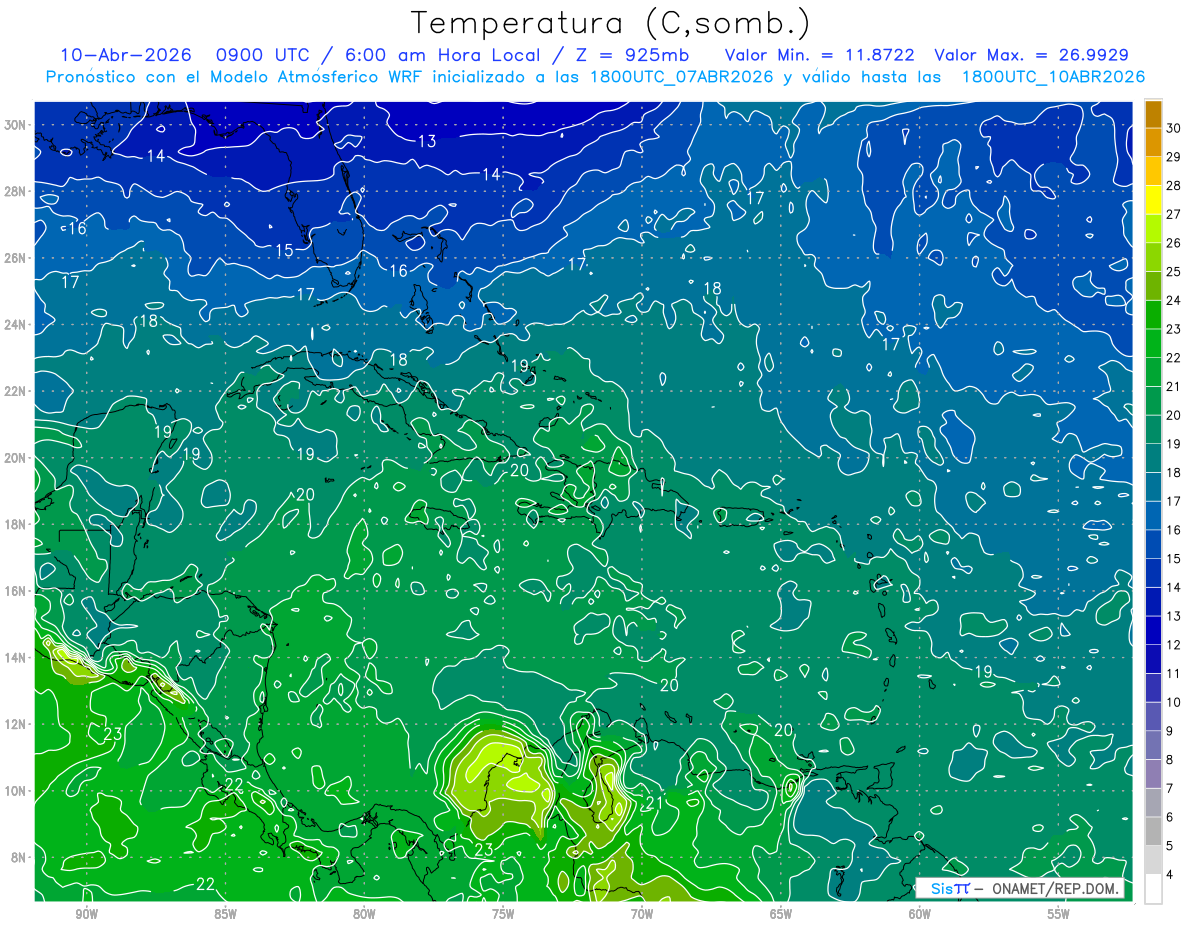Image resolution: width=1200 pixels, height=927 pixels.
Task: Click the 8N latitude axis label
Action: (20, 857)
